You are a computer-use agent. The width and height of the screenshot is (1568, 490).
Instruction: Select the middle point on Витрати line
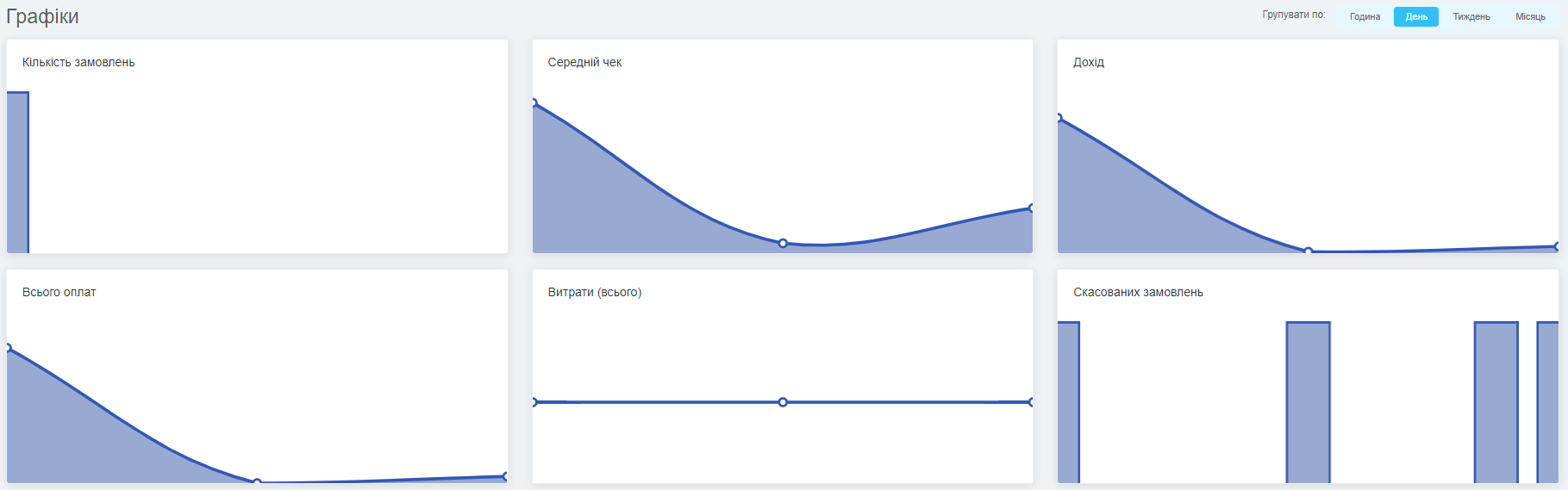tap(783, 402)
